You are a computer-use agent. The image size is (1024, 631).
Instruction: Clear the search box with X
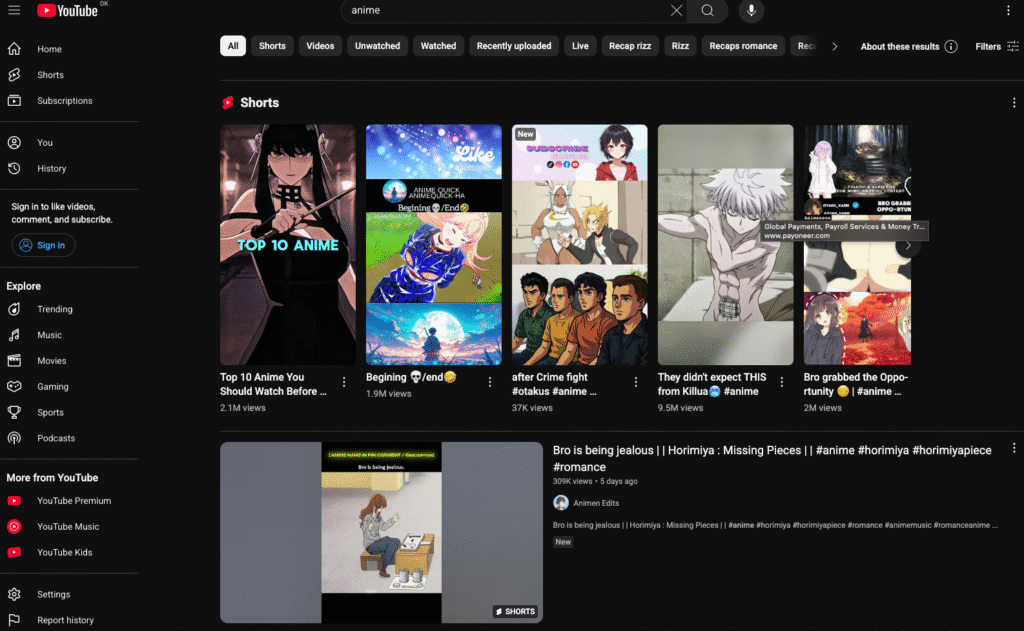point(677,10)
